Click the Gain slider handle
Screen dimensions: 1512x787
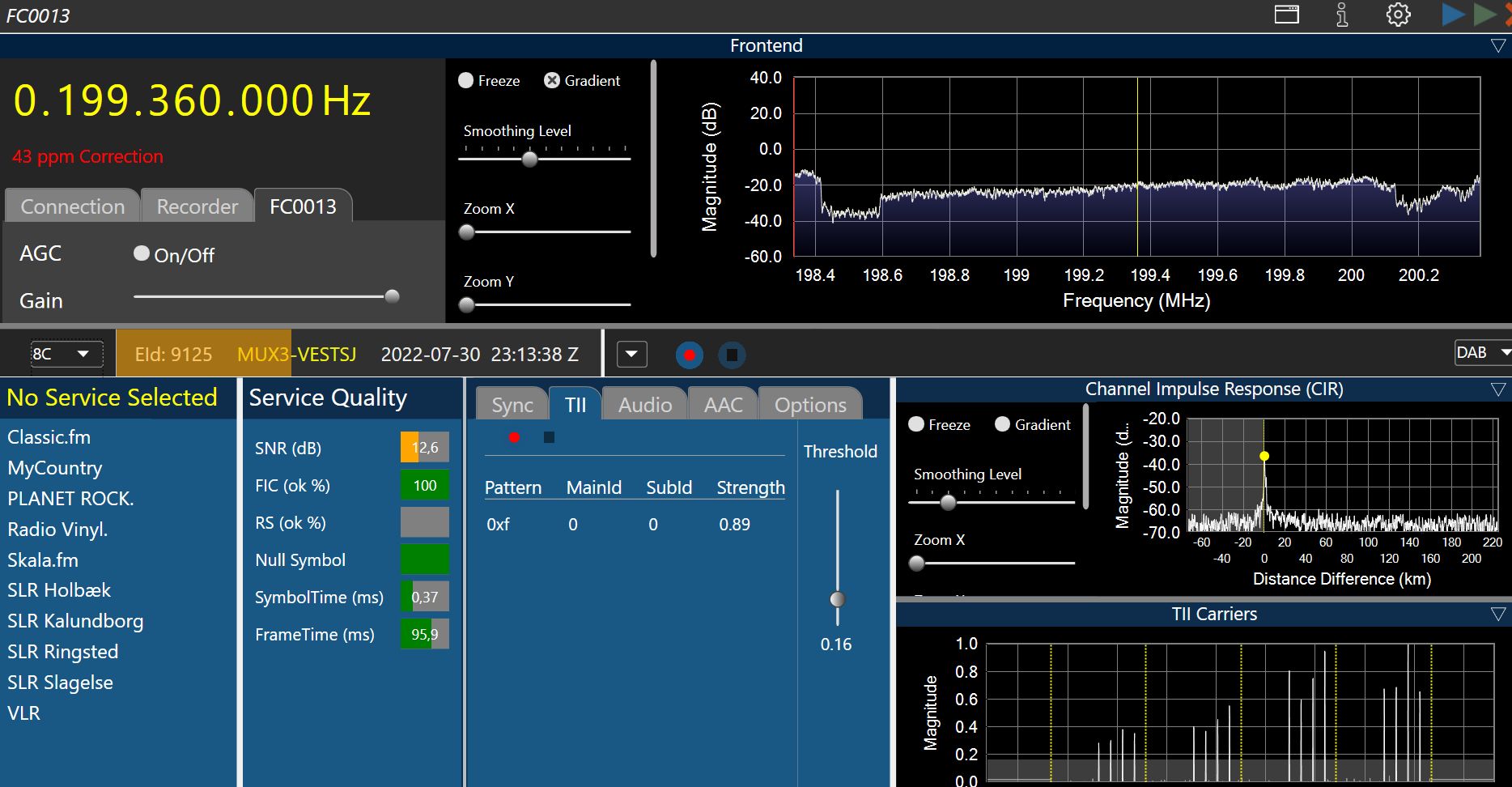[392, 296]
